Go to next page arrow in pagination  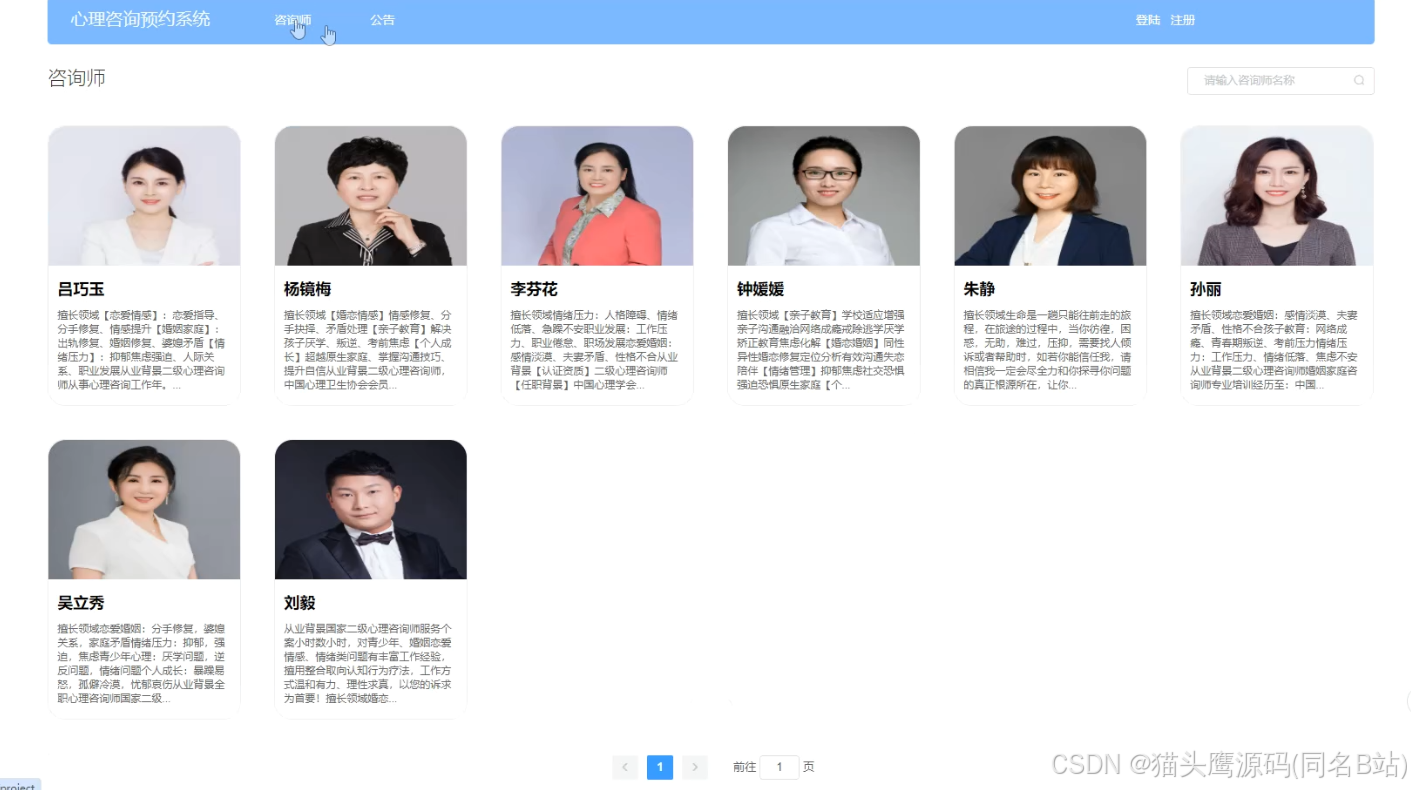pos(694,767)
